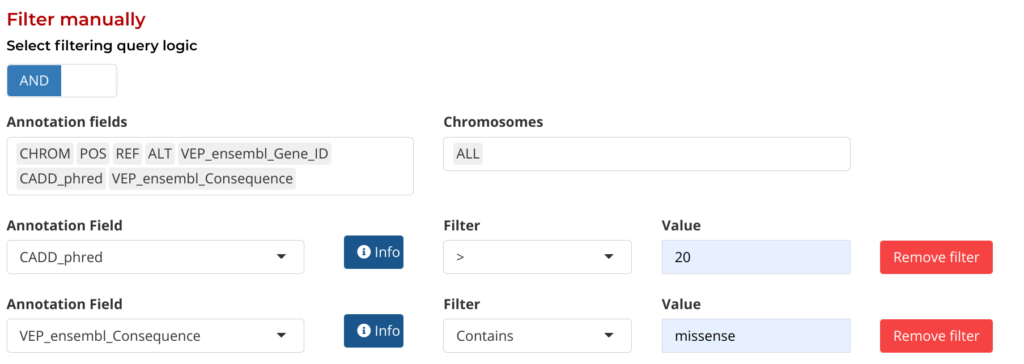Open the CADD_phred row Info button
This screenshot has width=1024, height=364.
pyautogui.click(x=374, y=252)
